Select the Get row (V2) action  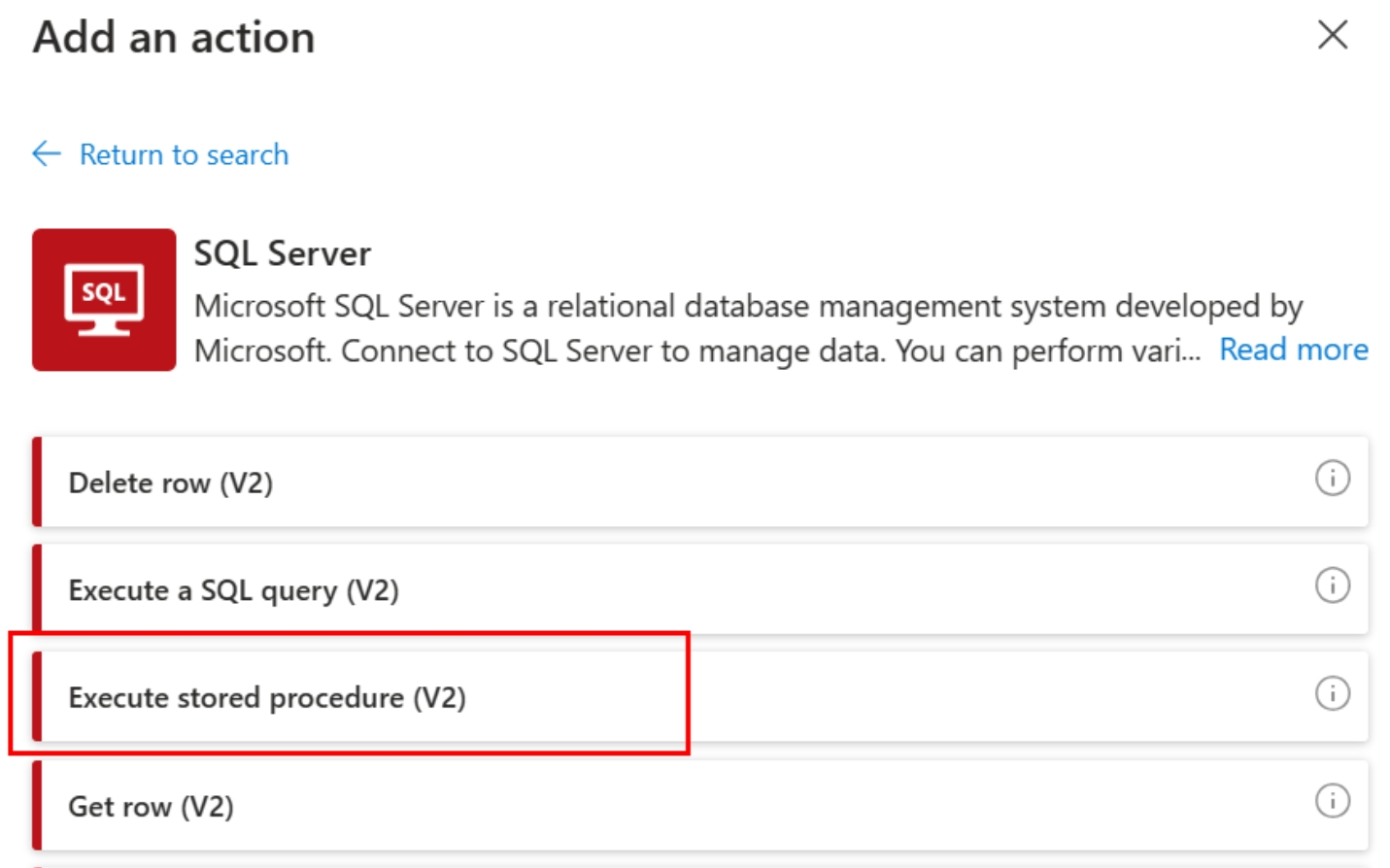pos(700,805)
